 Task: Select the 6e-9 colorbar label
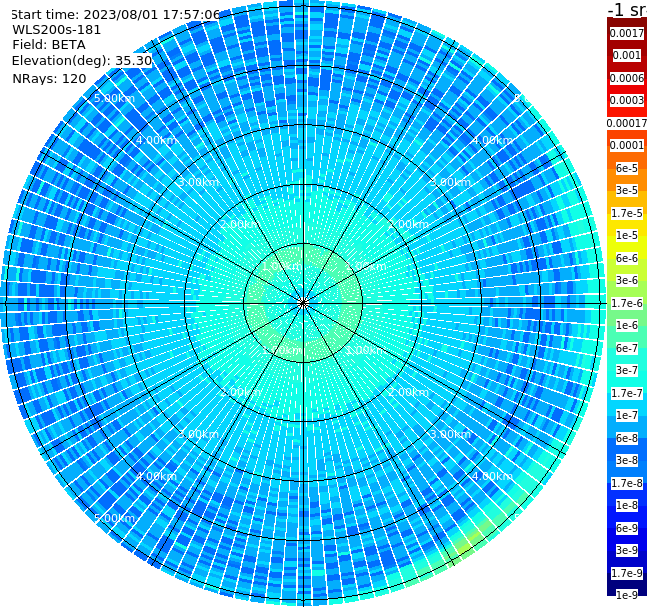click(x=627, y=528)
